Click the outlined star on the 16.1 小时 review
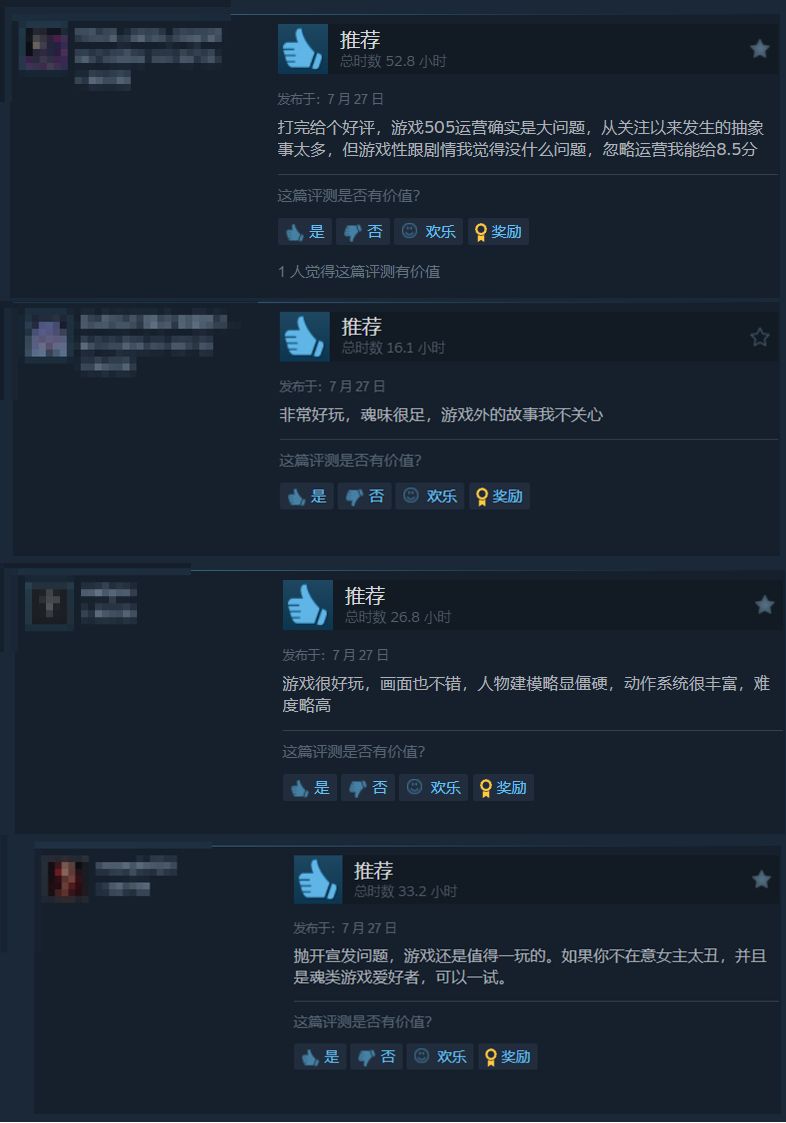Screen dimensions: 786x1123 pyautogui.click(x=759, y=337)
